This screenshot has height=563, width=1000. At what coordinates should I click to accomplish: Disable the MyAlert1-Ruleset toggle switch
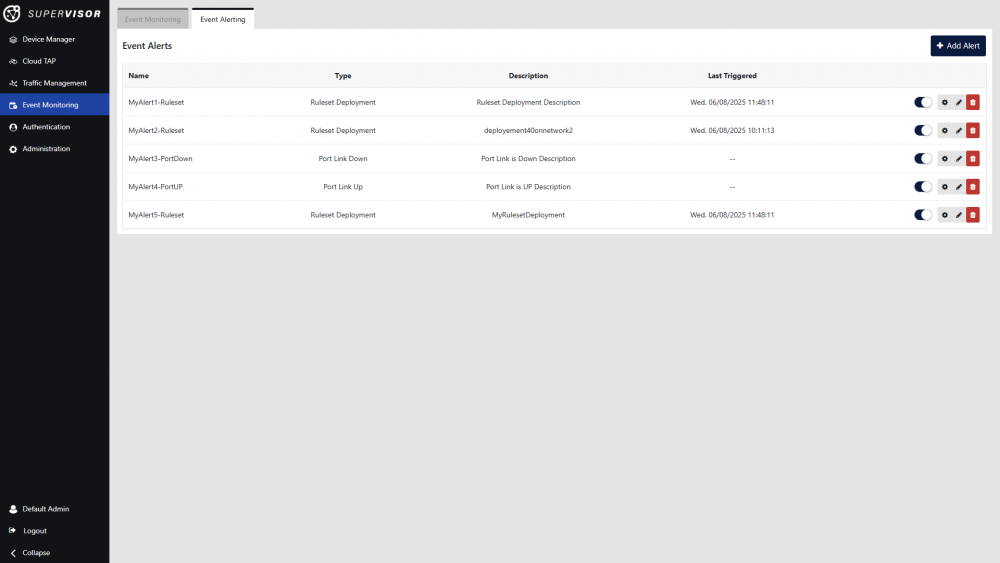pyautogui.click(x=922, y=102)
